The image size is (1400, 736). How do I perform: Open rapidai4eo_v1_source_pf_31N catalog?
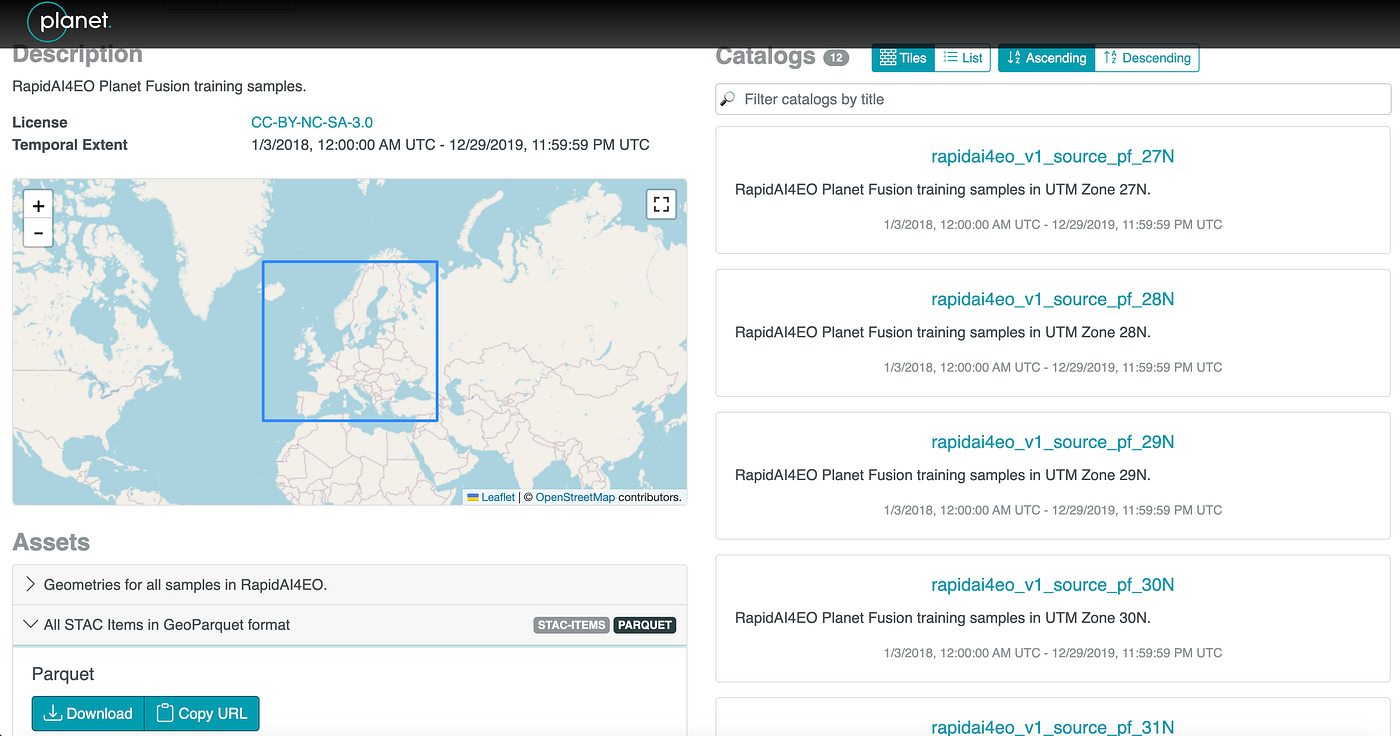click(1053, 727)
